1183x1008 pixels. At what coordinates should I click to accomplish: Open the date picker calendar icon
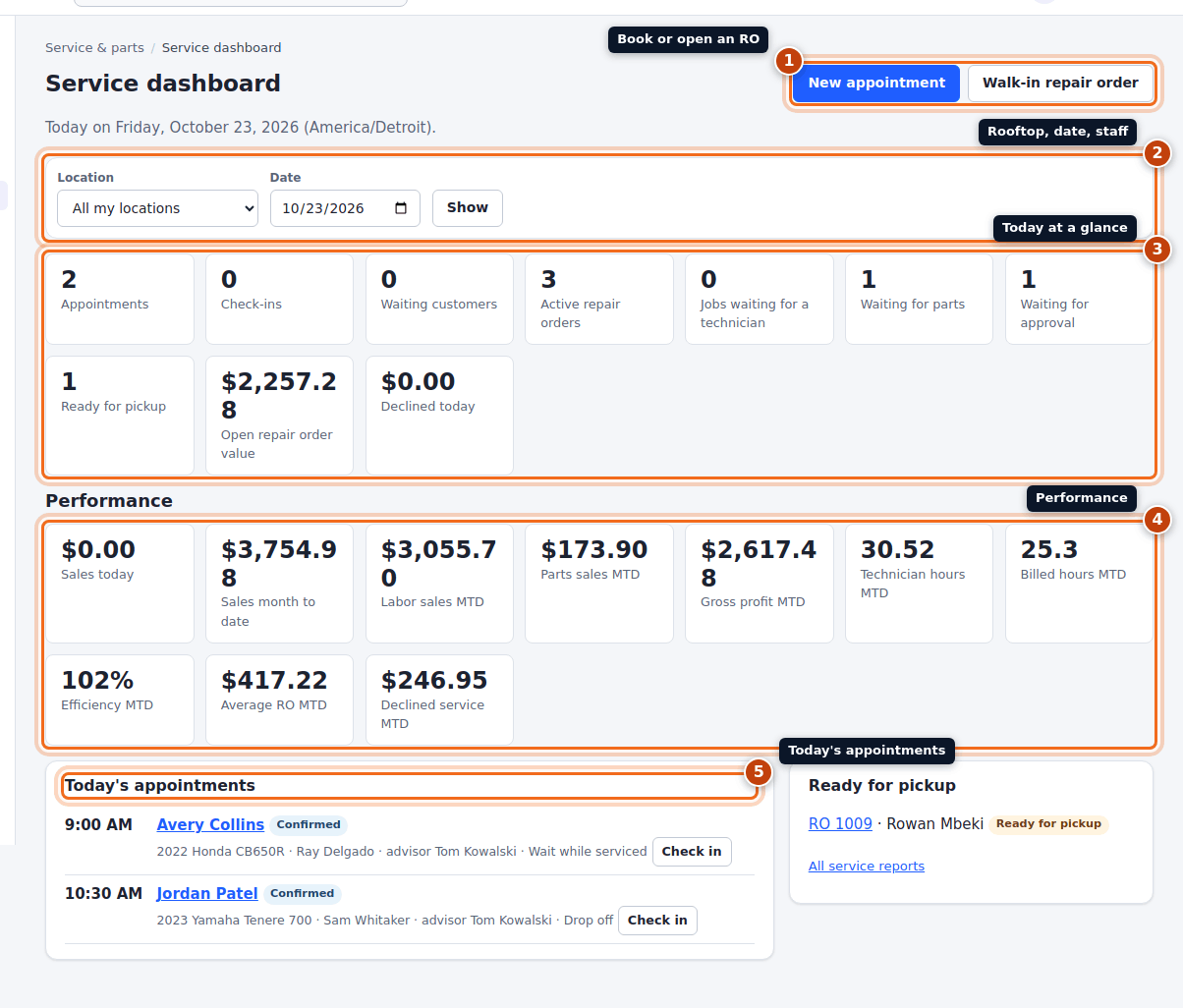pyautogui.click(x=401, y=208)
